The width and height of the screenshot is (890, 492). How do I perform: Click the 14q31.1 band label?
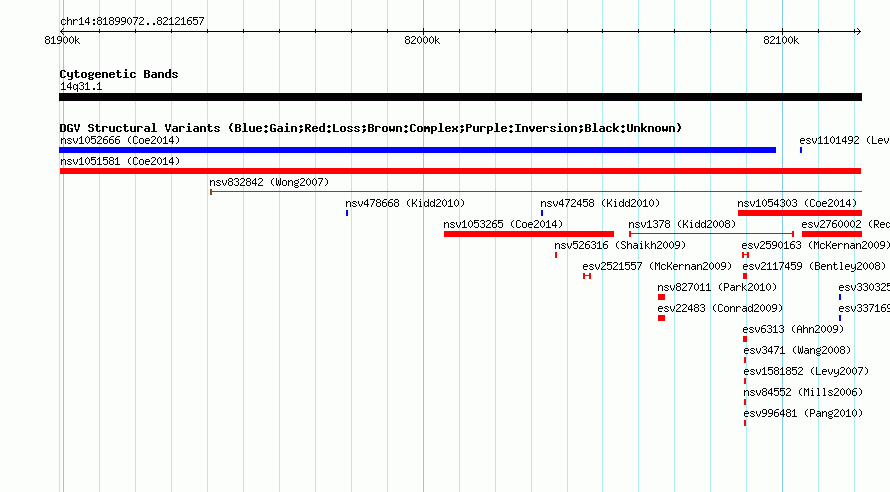coord(81,86)
